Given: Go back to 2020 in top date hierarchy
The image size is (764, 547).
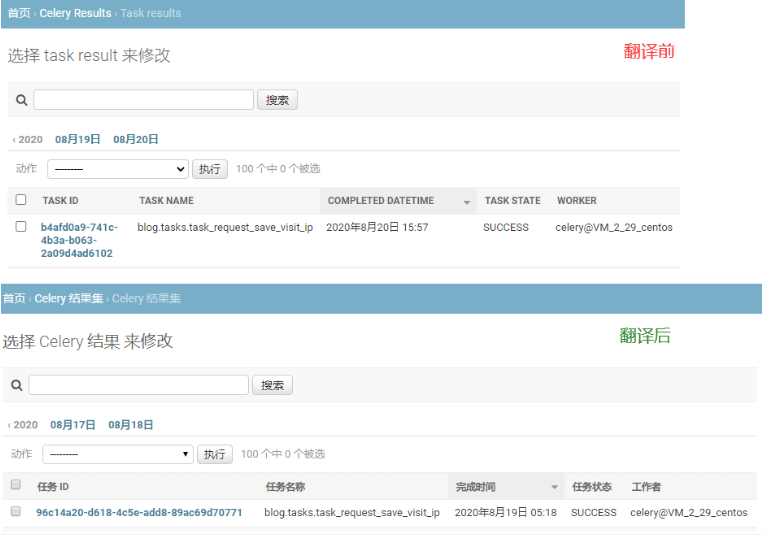Looking at the screenshot, I should [x=28, y=139].
